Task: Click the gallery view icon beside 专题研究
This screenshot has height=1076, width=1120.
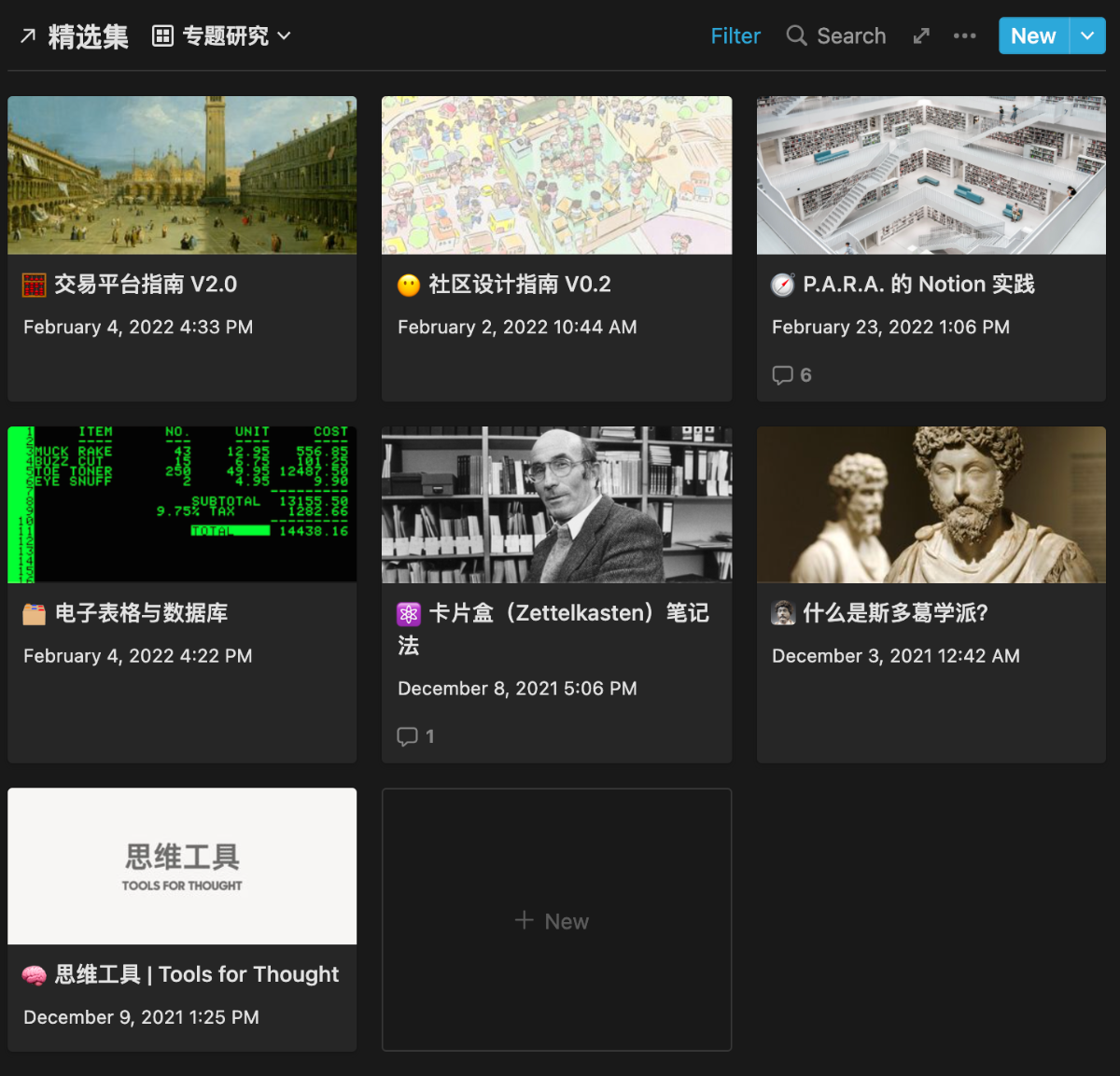Action: point(163,36)
